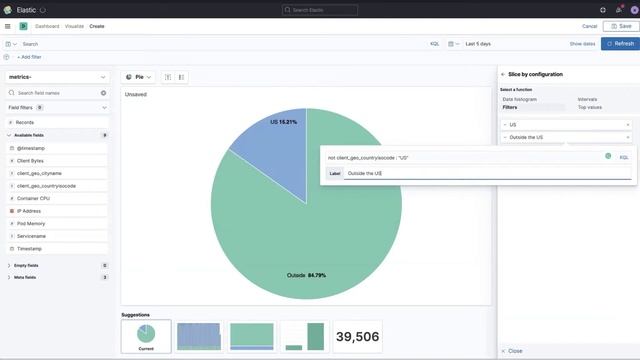640x360 pixels.
Task: Click the IP Address field type icon
Action: point(12,211)
